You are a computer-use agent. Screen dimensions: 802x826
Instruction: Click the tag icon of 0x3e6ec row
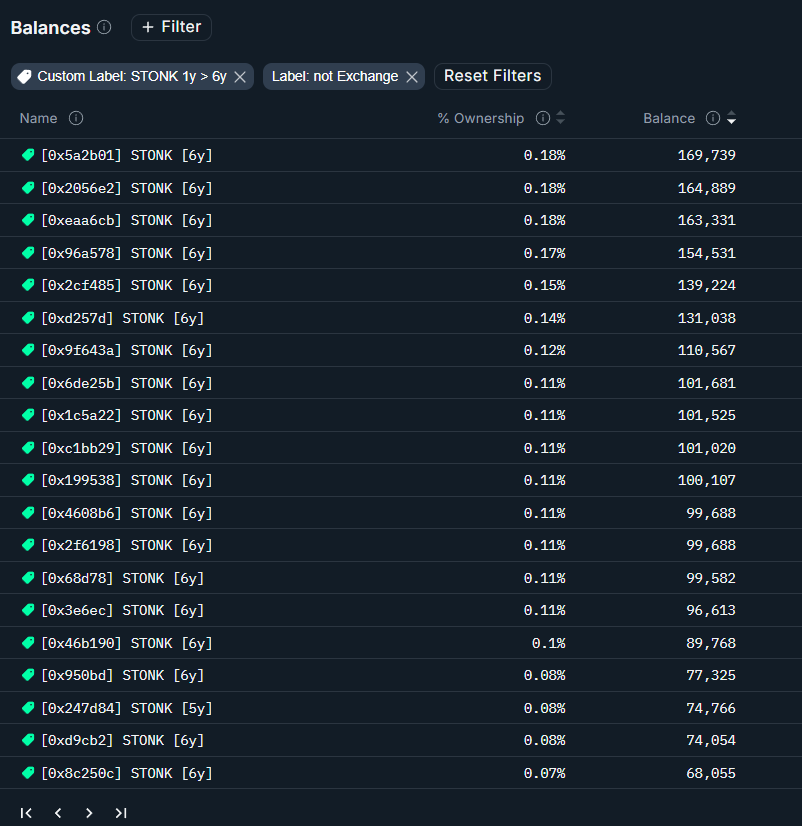[28, 610]
